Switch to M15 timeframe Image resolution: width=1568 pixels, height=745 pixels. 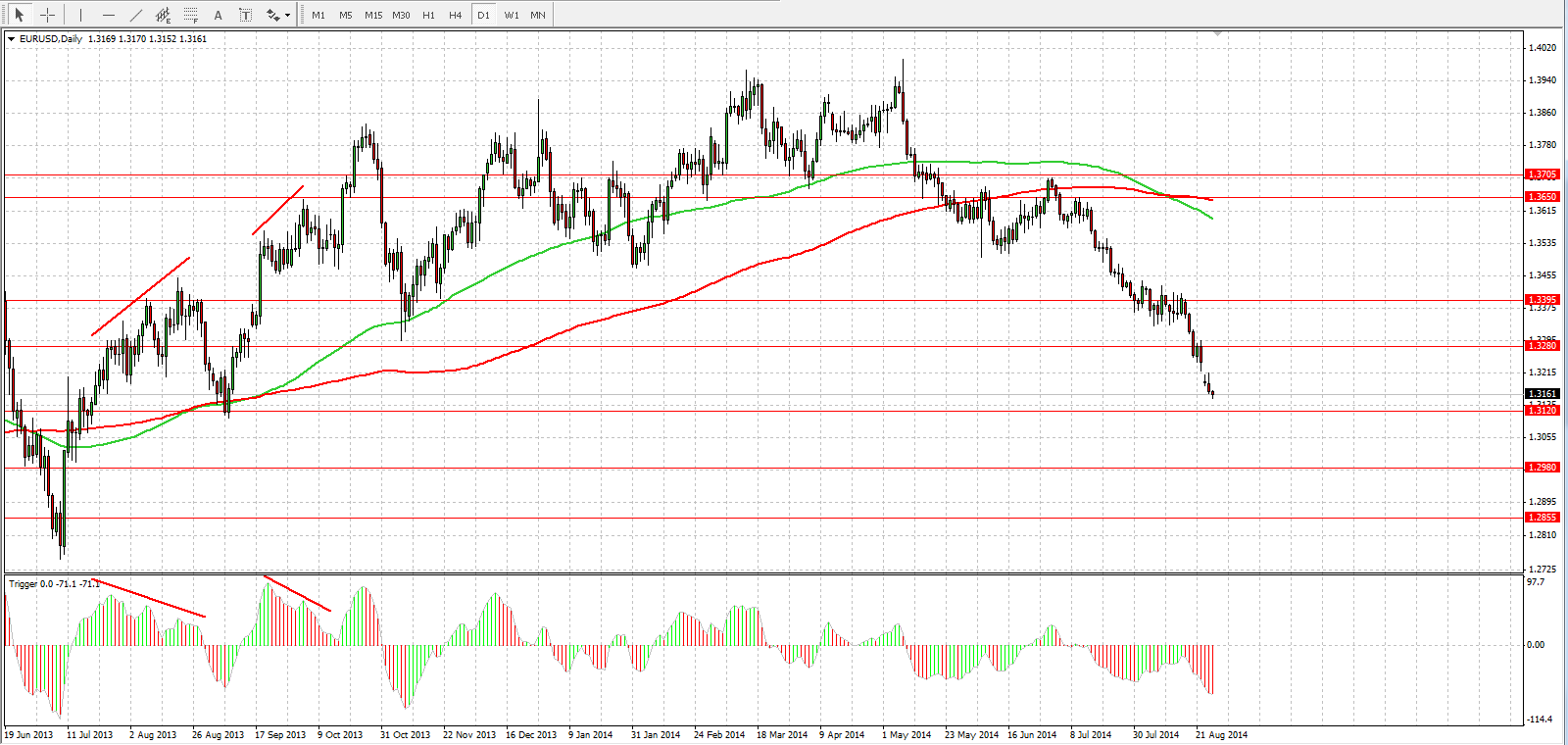pyautogui.click(x=373, y=15)
